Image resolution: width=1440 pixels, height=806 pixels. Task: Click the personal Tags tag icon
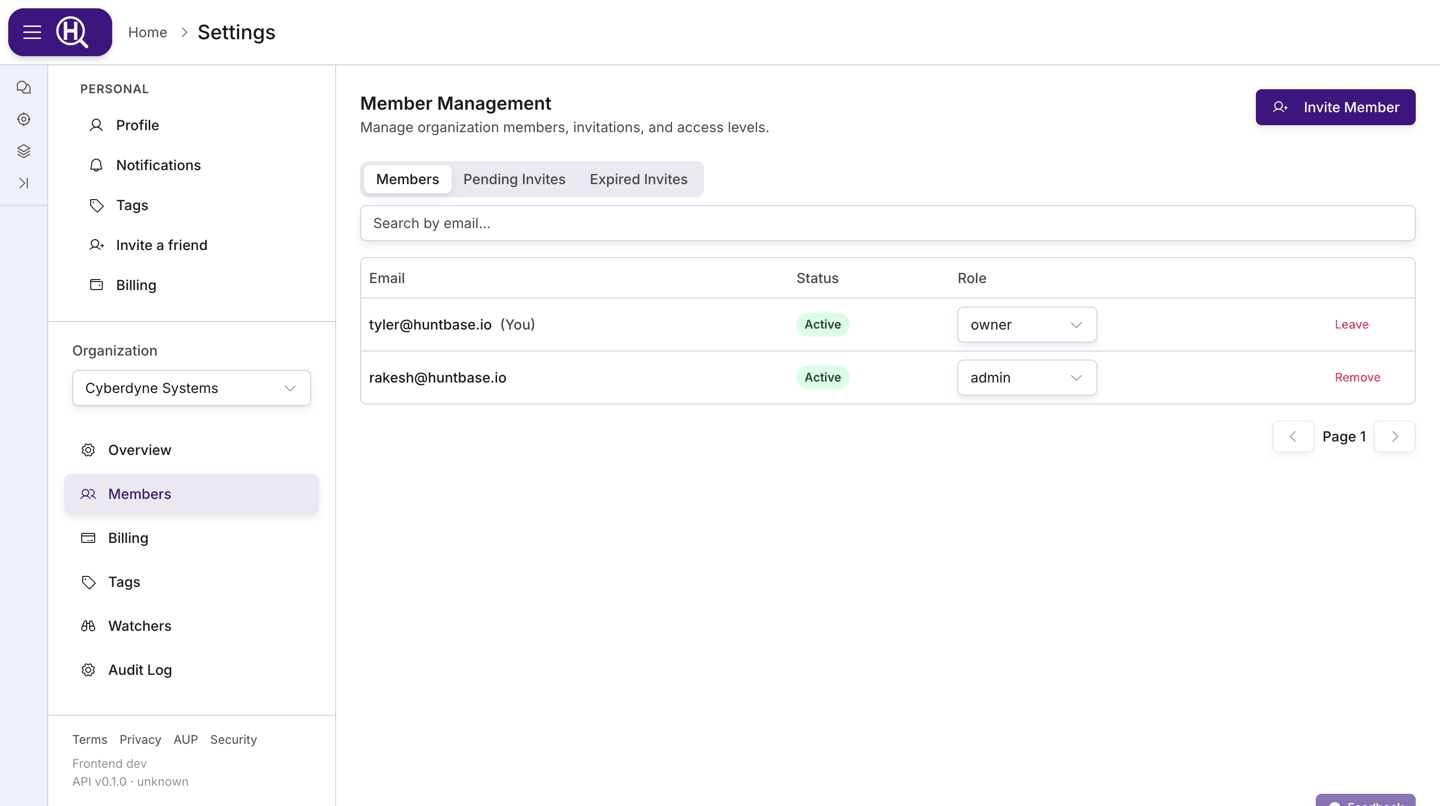click(x=96, y=205)
